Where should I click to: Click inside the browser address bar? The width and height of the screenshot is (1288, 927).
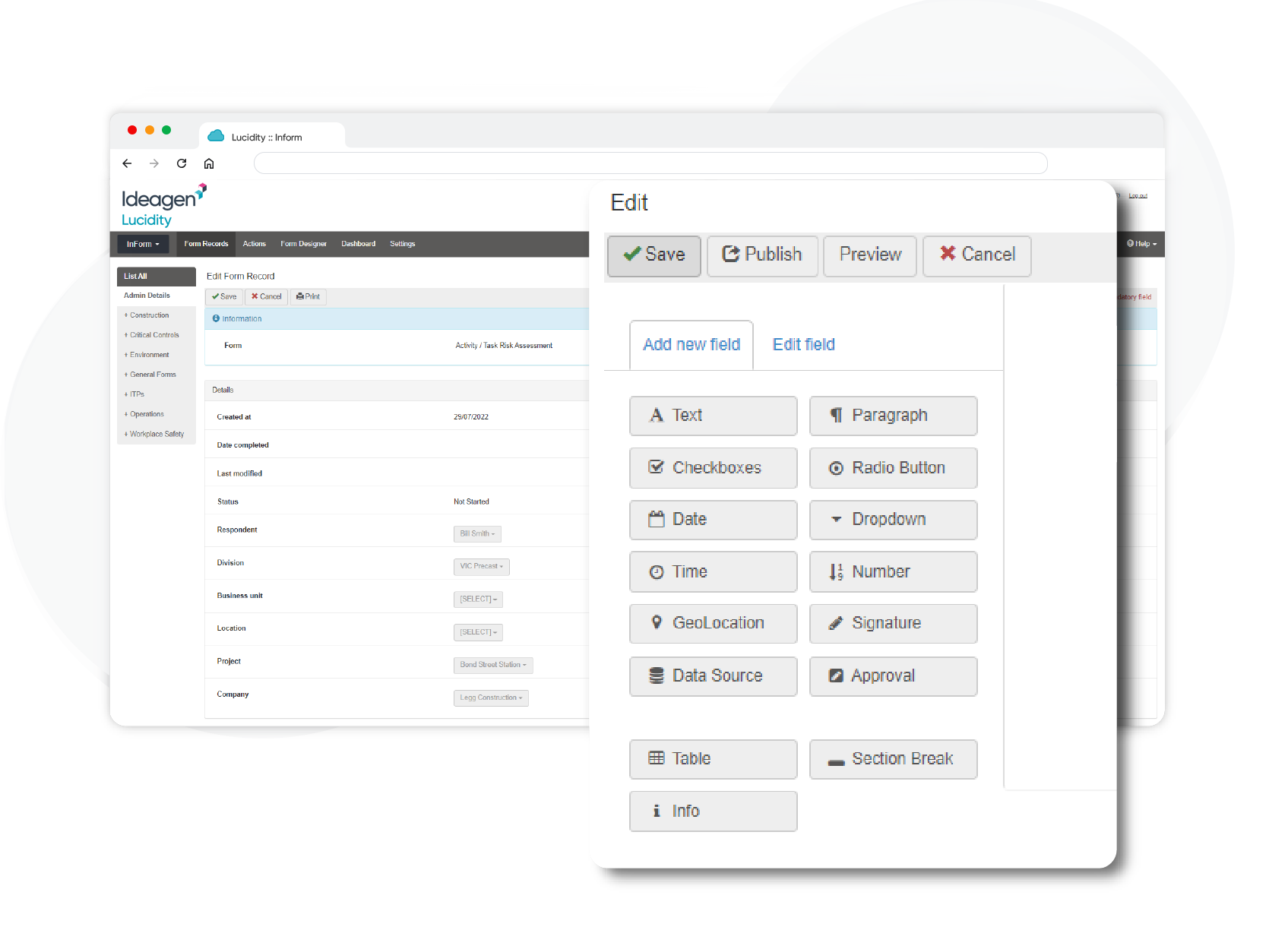(650, 163)
